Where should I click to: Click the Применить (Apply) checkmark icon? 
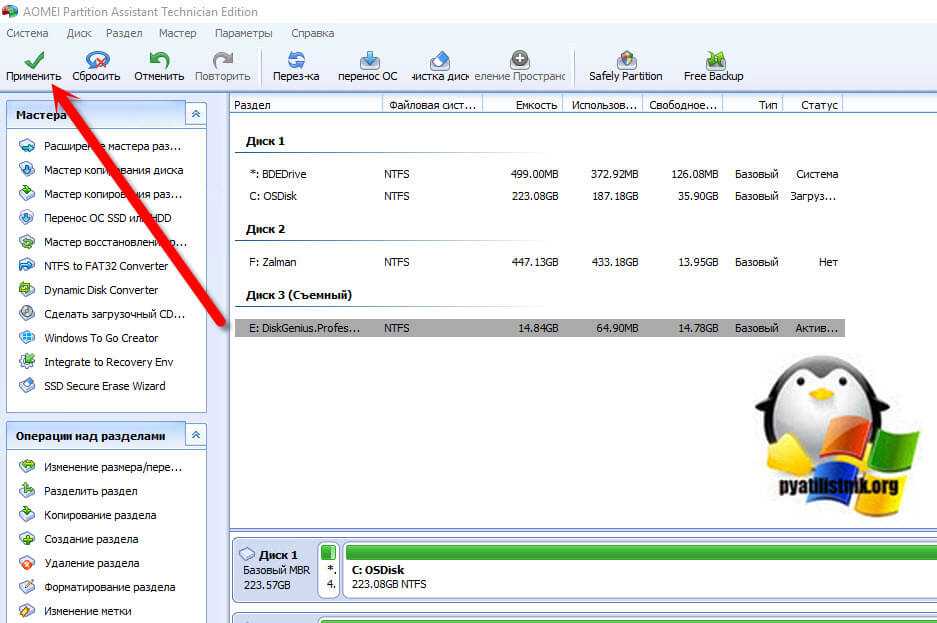tap(34, 59)
